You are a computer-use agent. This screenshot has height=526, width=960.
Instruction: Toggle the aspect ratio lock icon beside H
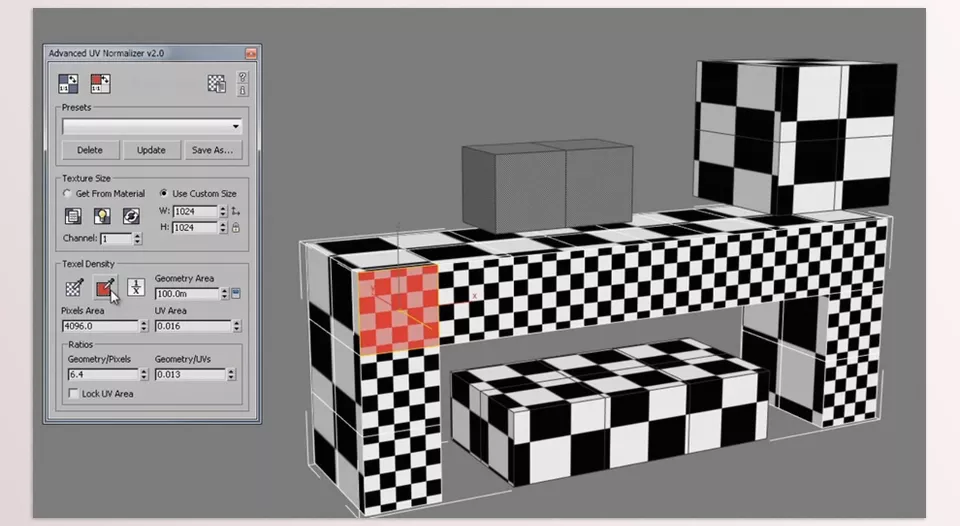[236, 227]
